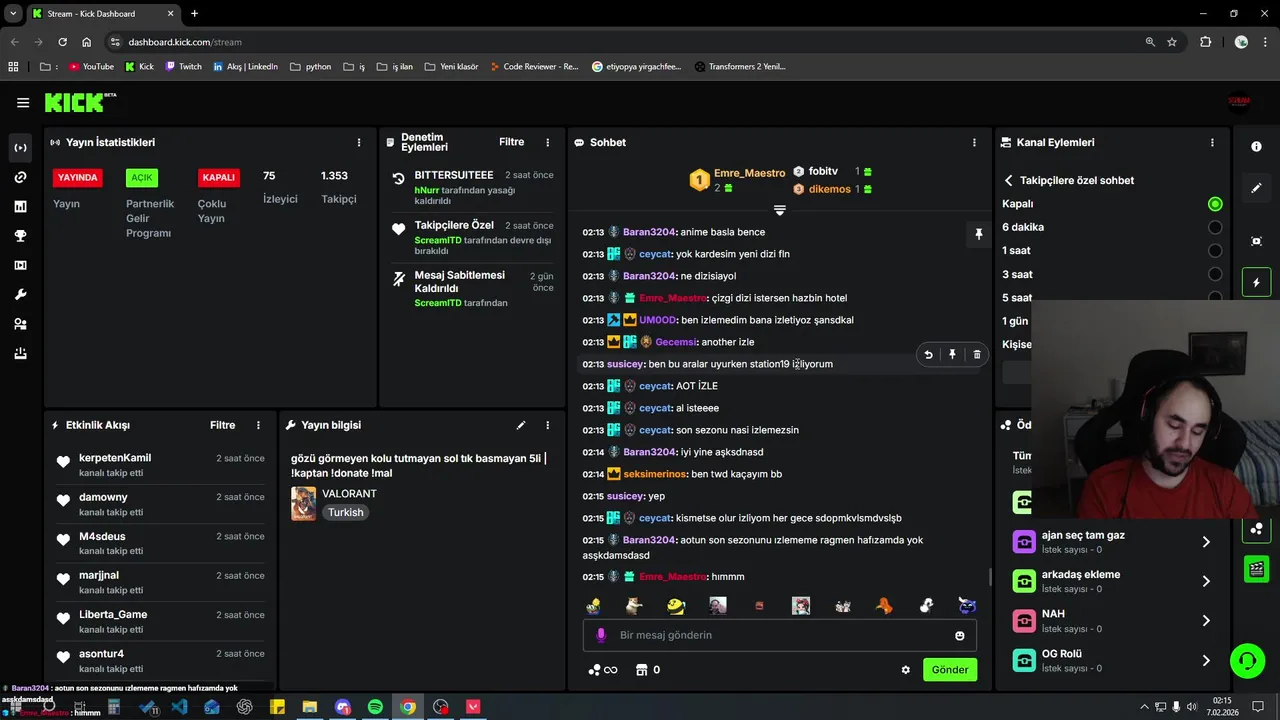This screenshot has height=720, width=1280.
Task: Edit Yayın bilgisi with the pencil icon
Action: tap(521, 425)
